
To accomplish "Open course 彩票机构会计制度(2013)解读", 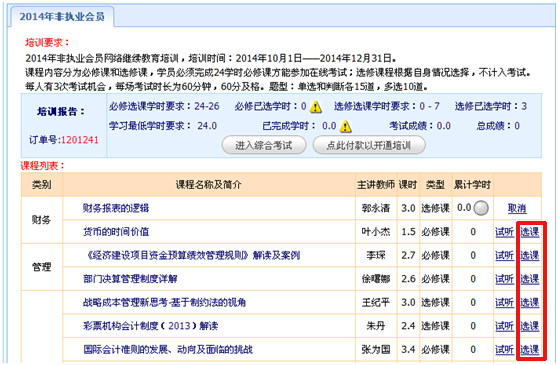I will tap(151, 326).
